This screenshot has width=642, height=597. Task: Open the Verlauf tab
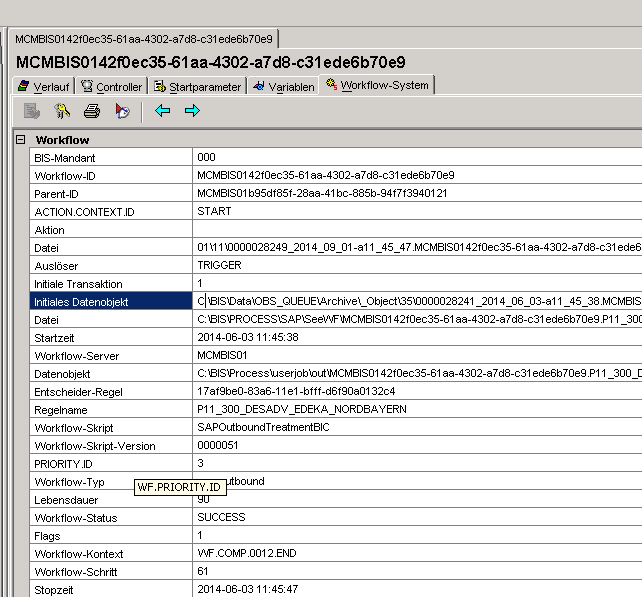click(44, 86)
